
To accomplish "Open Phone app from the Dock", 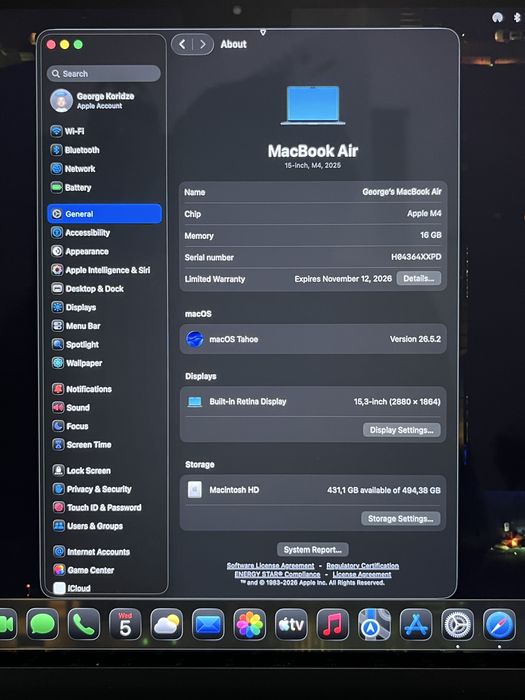I will [x=84, y=624].
